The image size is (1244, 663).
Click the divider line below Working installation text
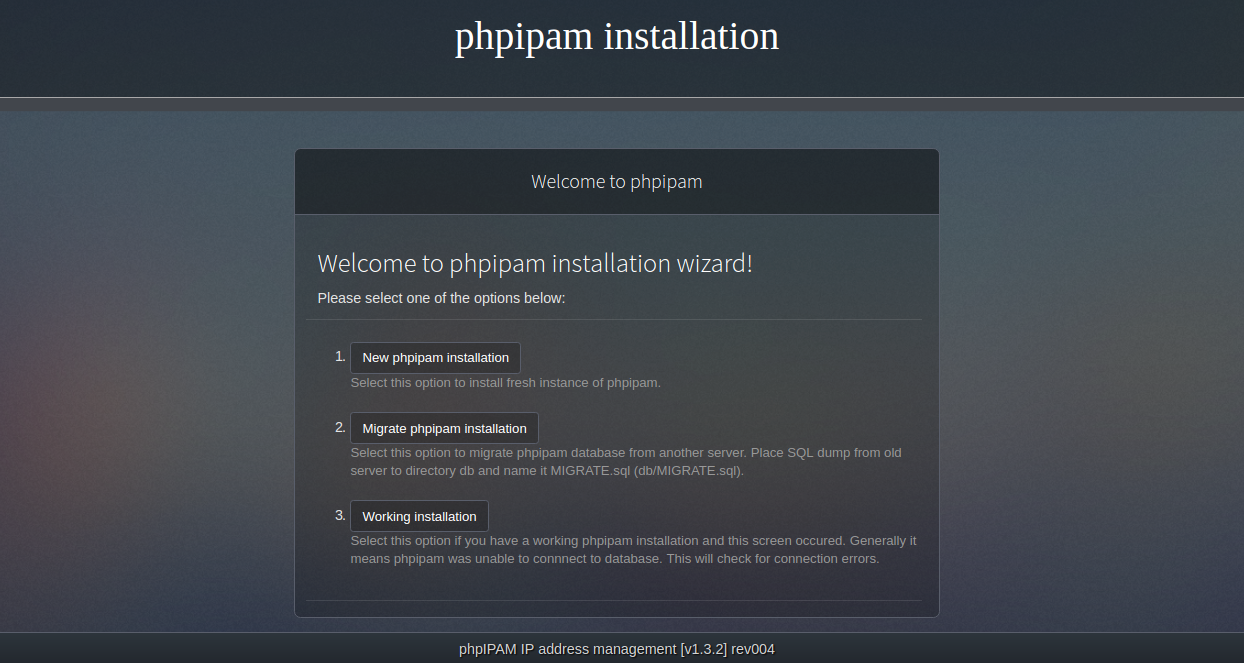coord(614,601)
